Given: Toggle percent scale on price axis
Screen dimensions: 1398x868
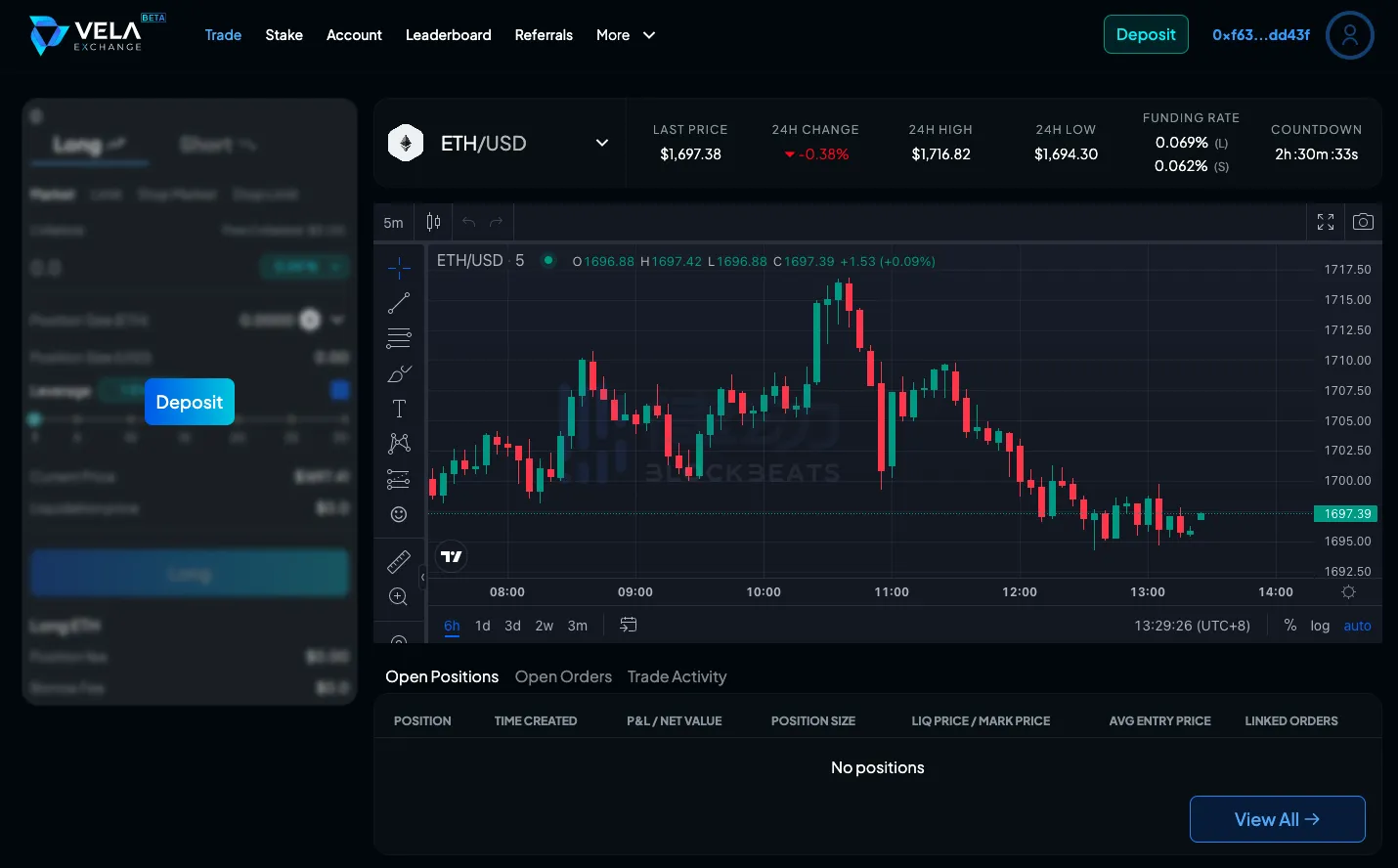Looking at the screenshot, I should [x=1289, y=626].
